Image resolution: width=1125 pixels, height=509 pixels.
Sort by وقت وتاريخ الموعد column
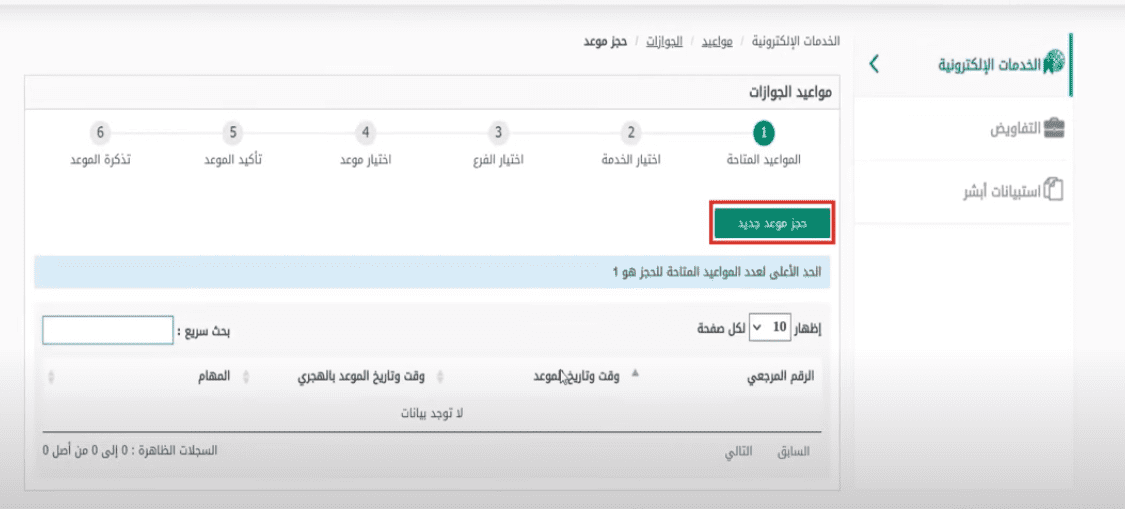tap(577, 376)
